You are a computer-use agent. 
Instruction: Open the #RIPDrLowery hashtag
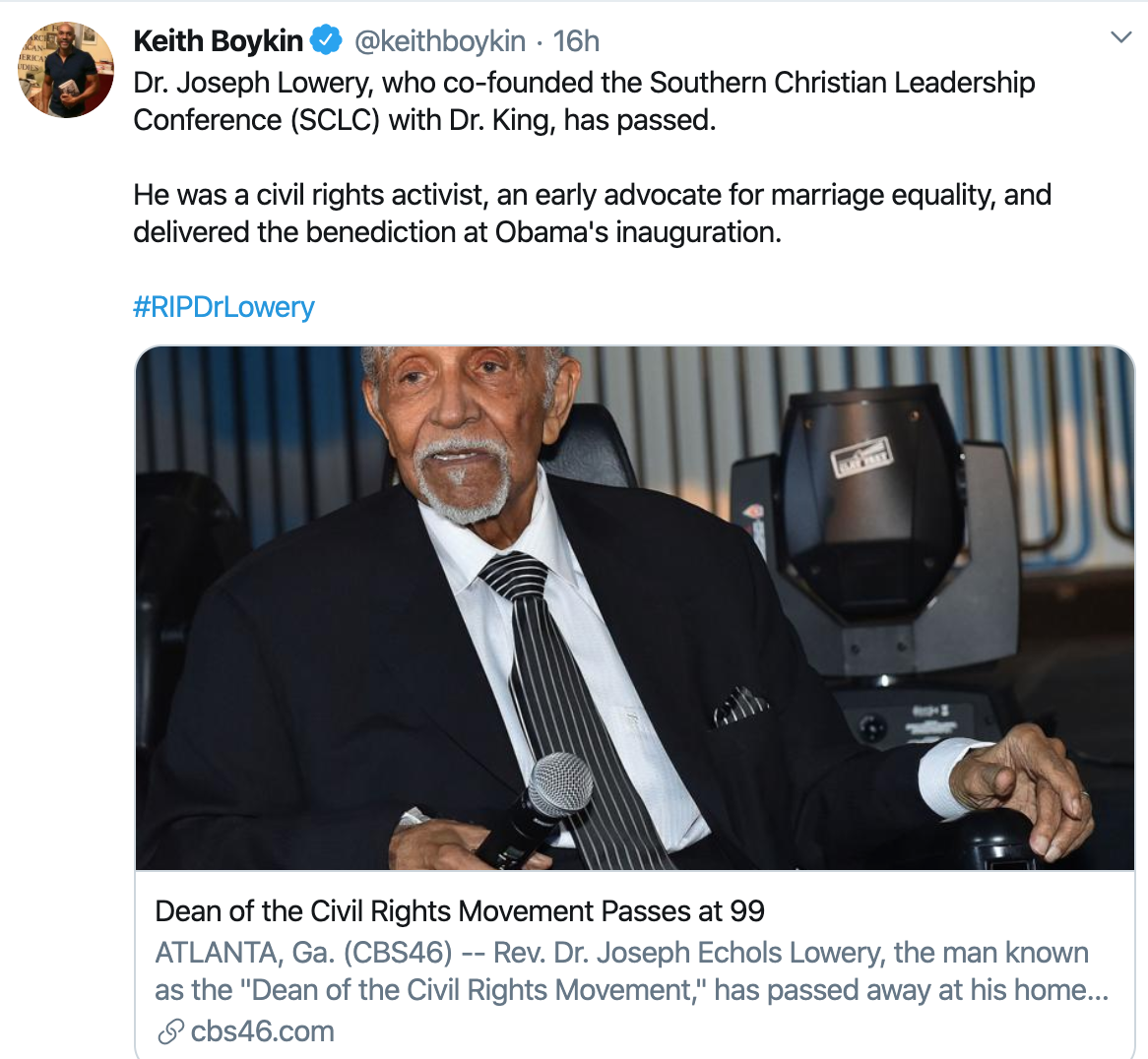pos(223,307)
